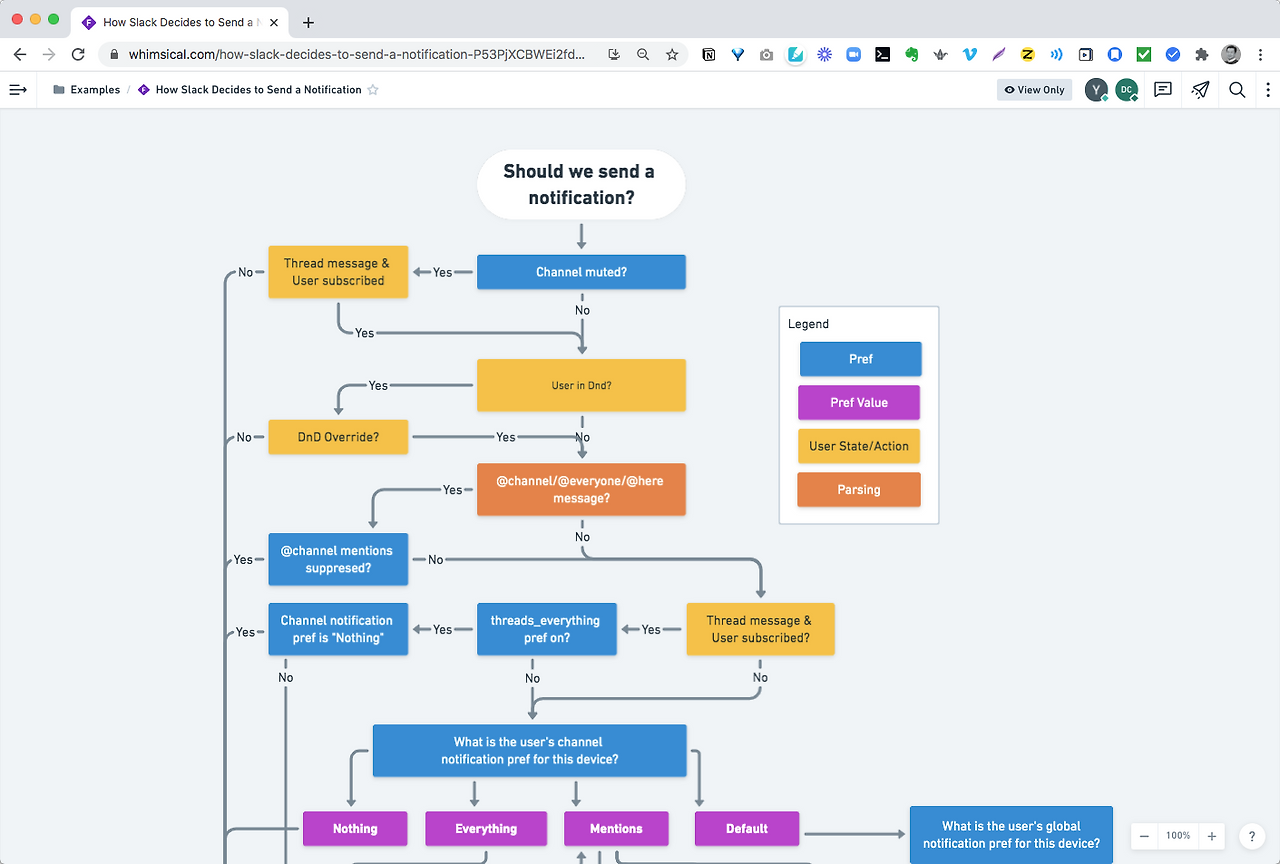1280x864 pixels.
Task: Open Whimsical more options kebab menu
Action: (x=1268, y=90)
